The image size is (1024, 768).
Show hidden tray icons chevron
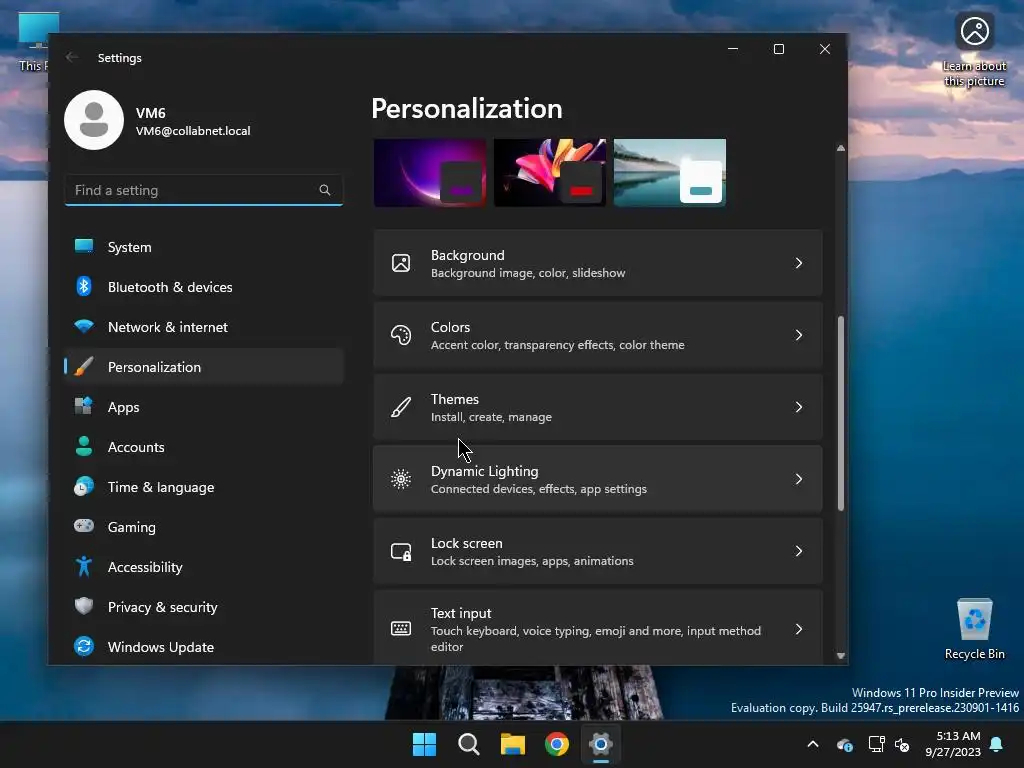[x=813, y=744]
